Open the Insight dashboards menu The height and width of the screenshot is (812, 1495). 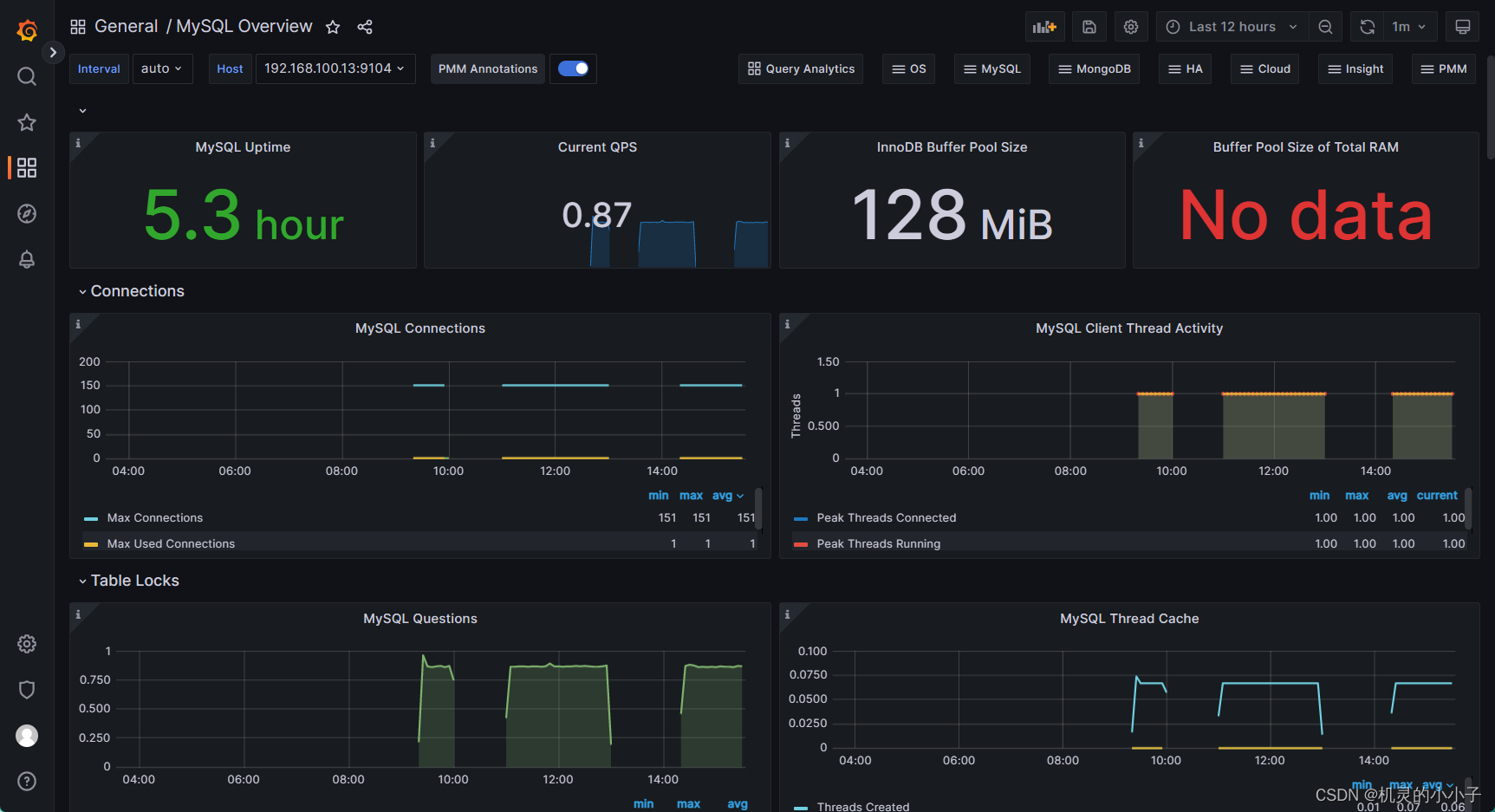(x=1355, y=68)
